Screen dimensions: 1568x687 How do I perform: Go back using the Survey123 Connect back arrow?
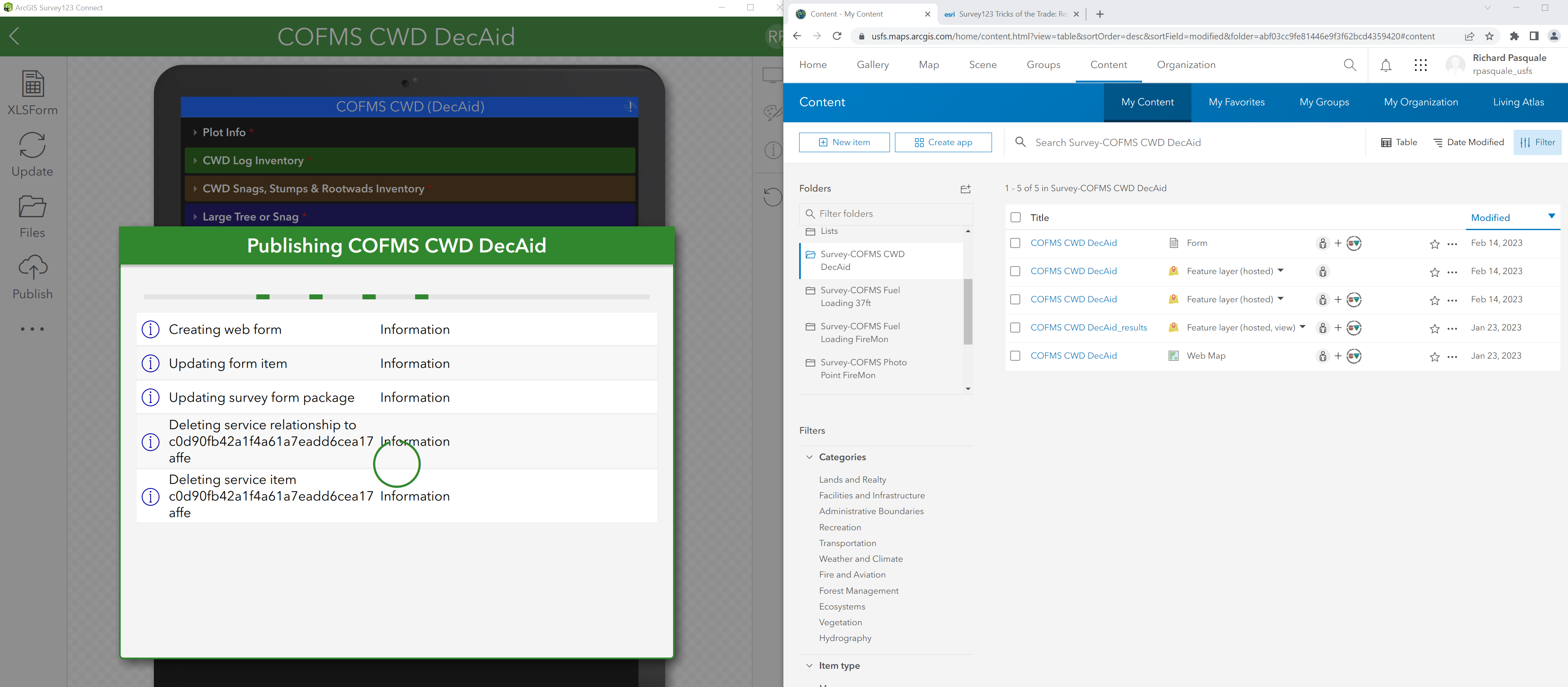15,36
